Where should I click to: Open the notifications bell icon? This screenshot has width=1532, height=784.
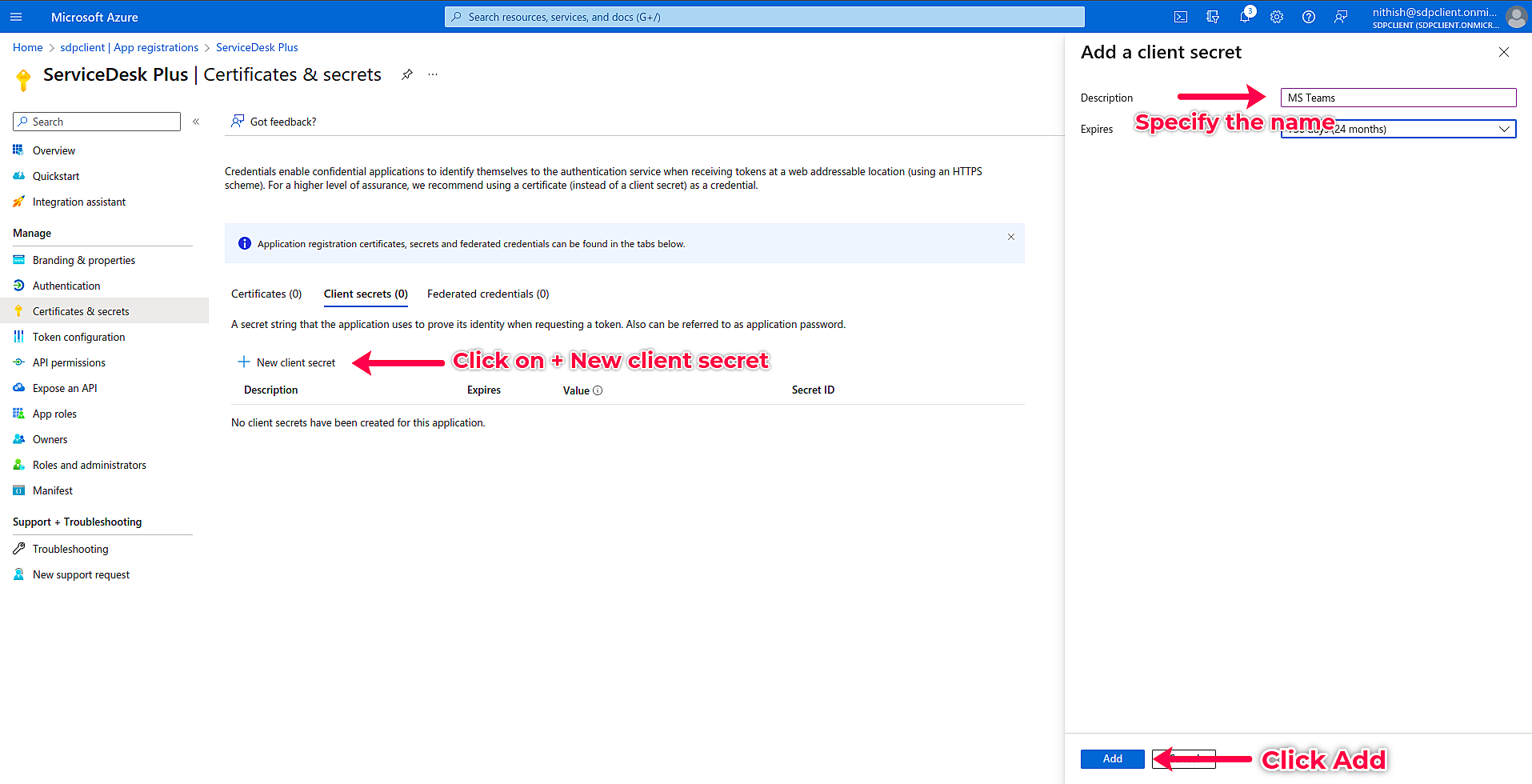[x=1245, y=17]
